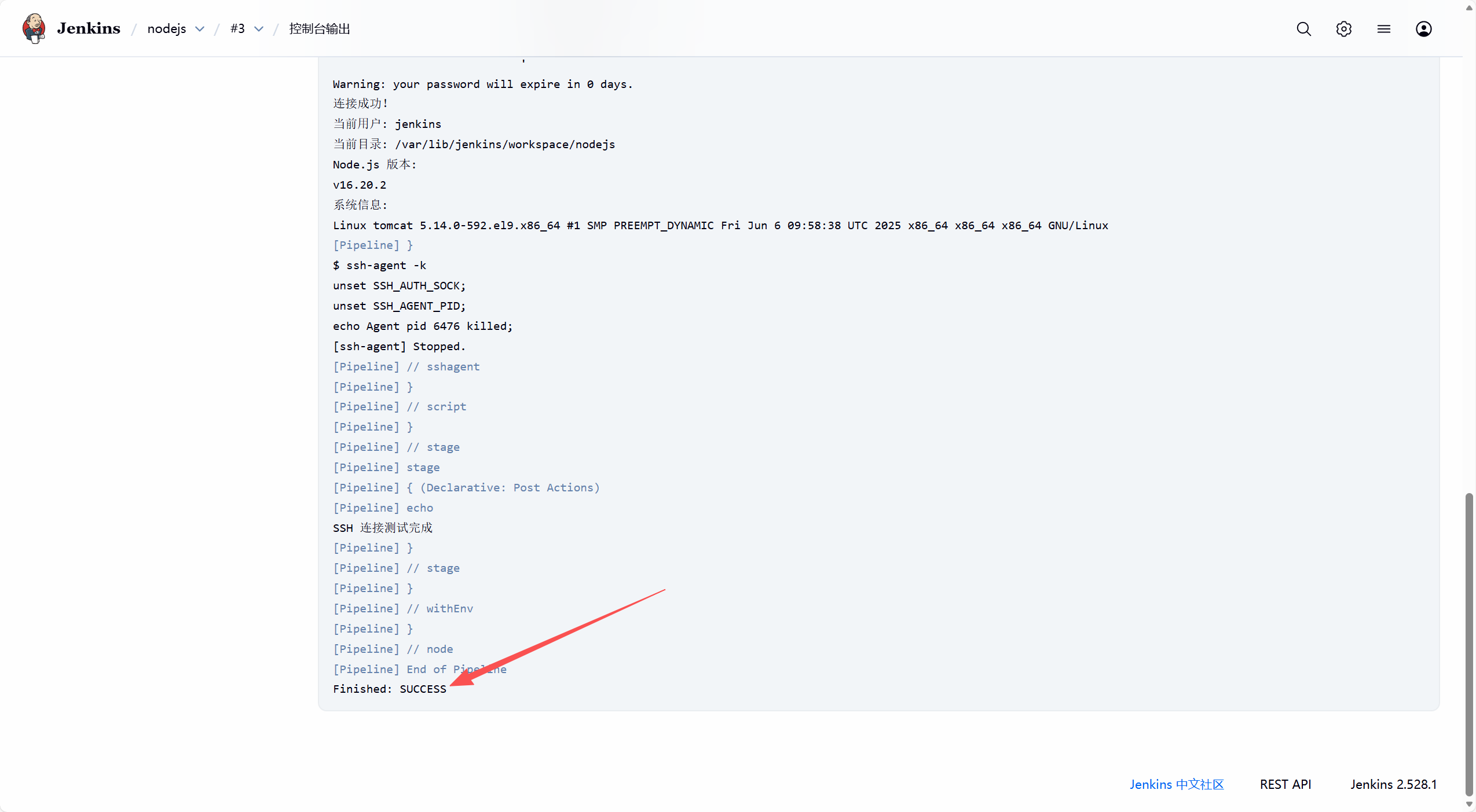Click the scrollbar down arrow
Image resolution: width=1476 pixels, height=812 pixels.
(1469, 804)
